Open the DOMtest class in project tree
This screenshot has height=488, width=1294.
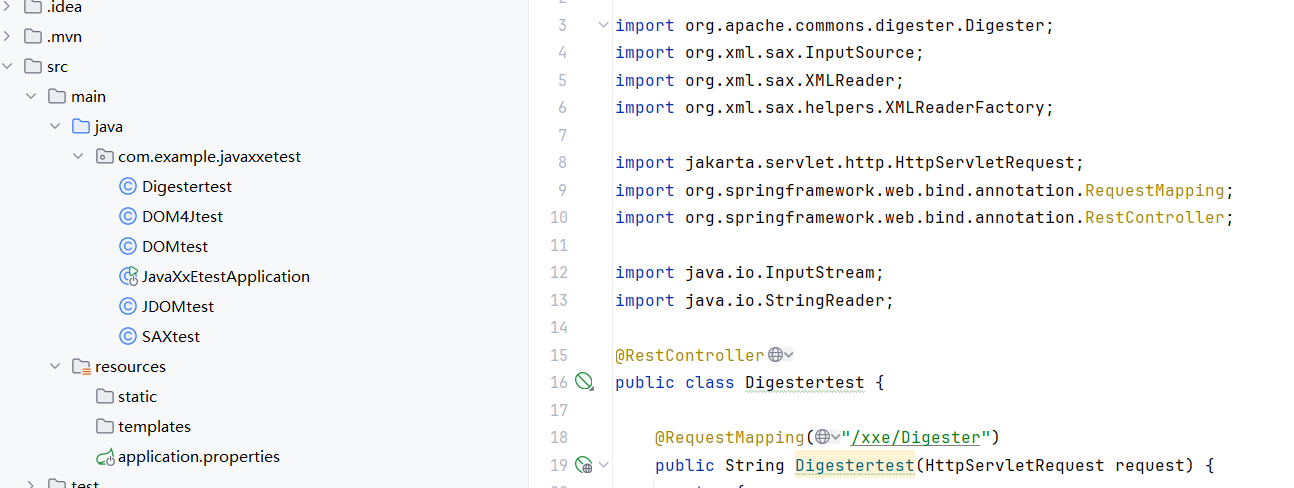pos(175,246)
